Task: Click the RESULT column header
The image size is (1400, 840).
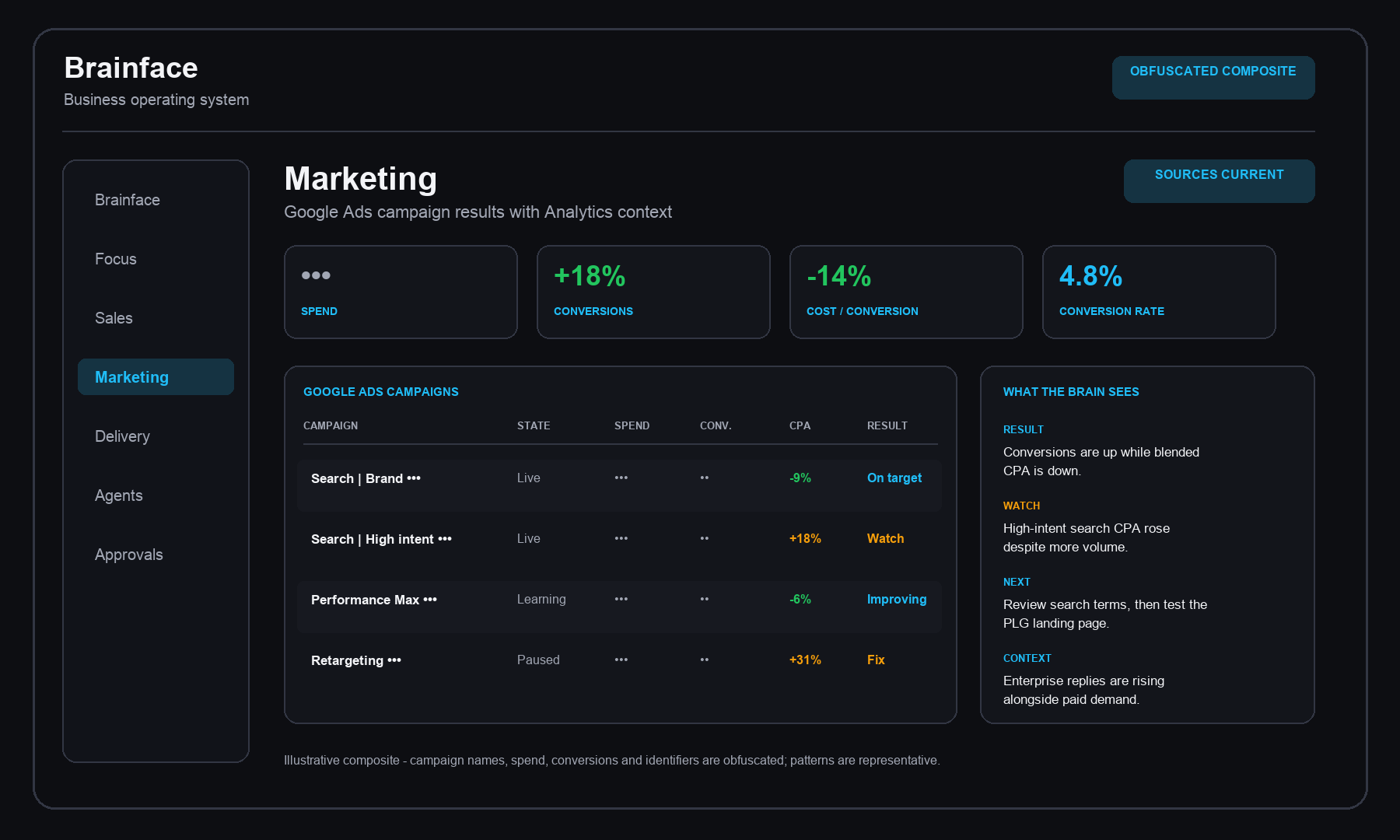Action: pyautogui.click(x=887, y=425)
